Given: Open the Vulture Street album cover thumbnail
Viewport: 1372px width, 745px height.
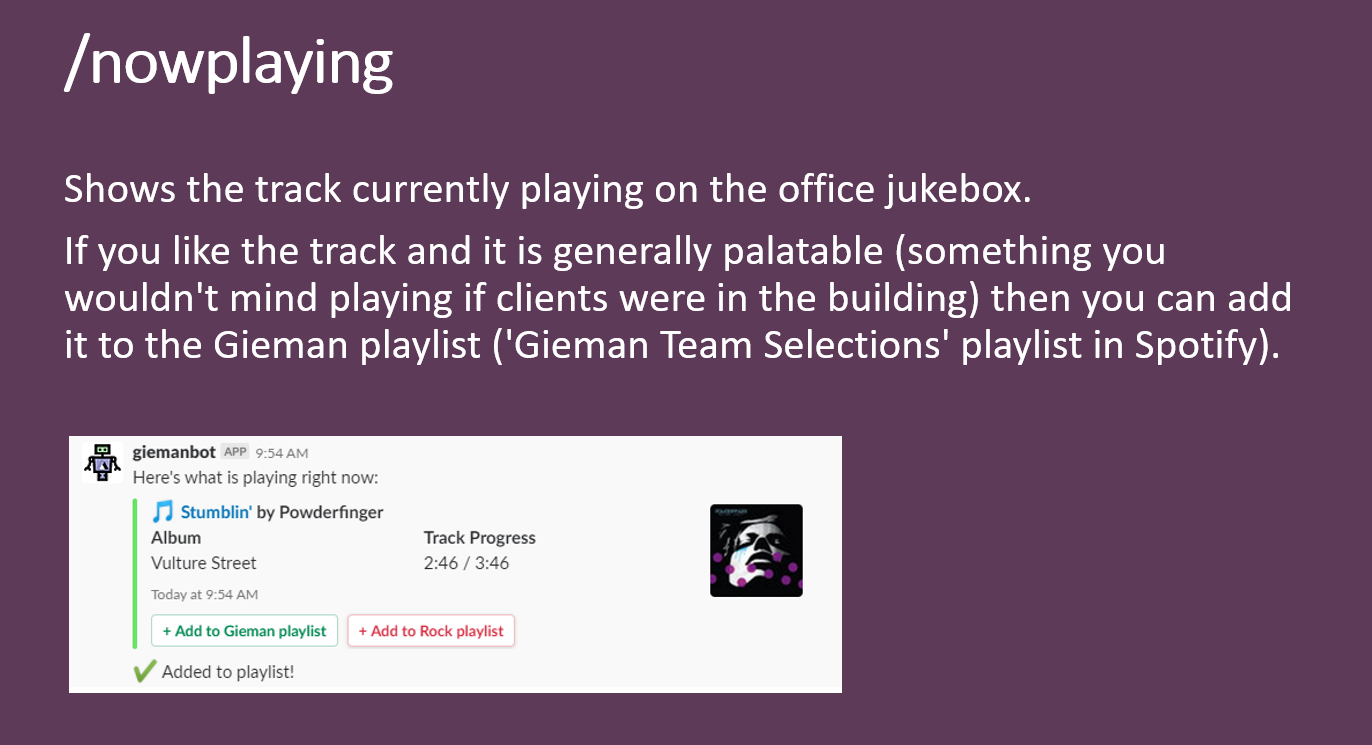Looking at the screenshot, I should tap(756, 550).
